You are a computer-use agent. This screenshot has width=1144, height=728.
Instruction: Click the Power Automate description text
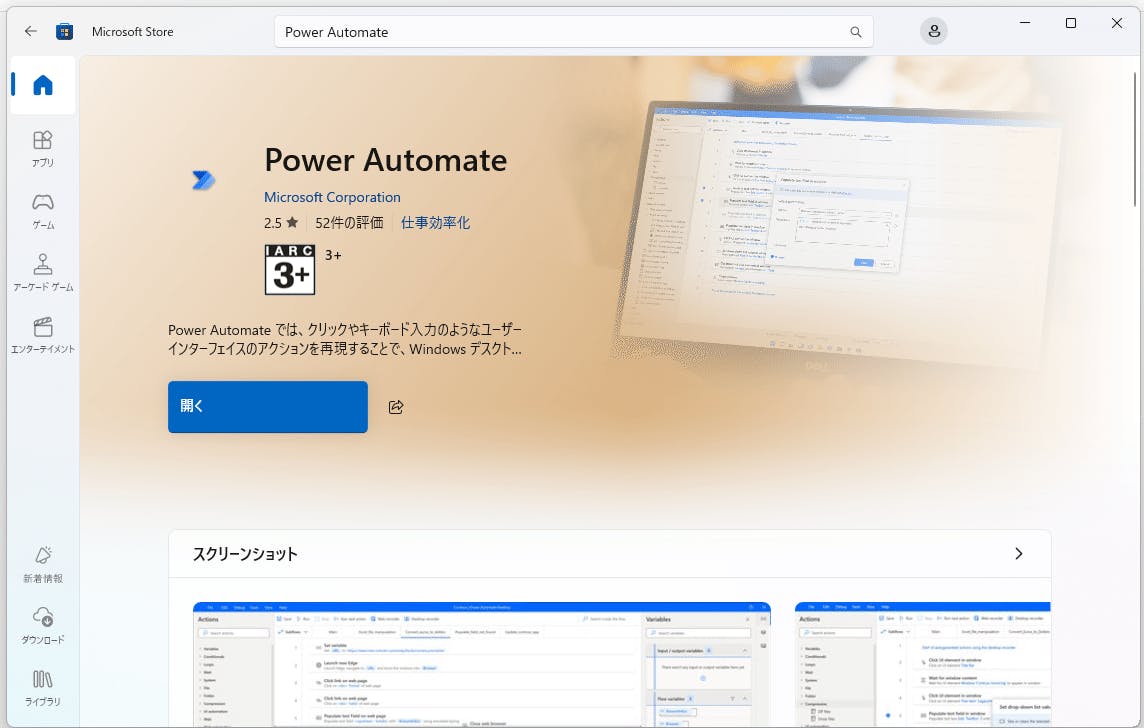[x=345, y=339]
